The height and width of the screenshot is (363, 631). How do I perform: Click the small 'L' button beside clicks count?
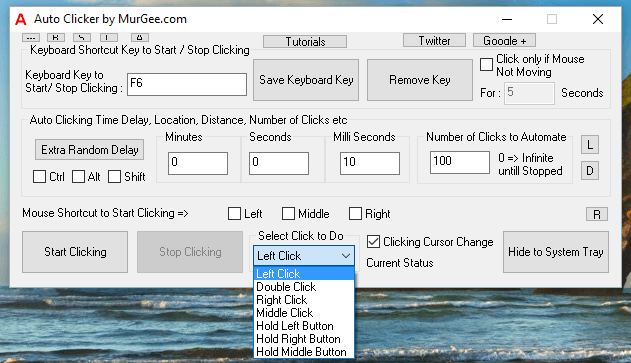pos(590,145)
